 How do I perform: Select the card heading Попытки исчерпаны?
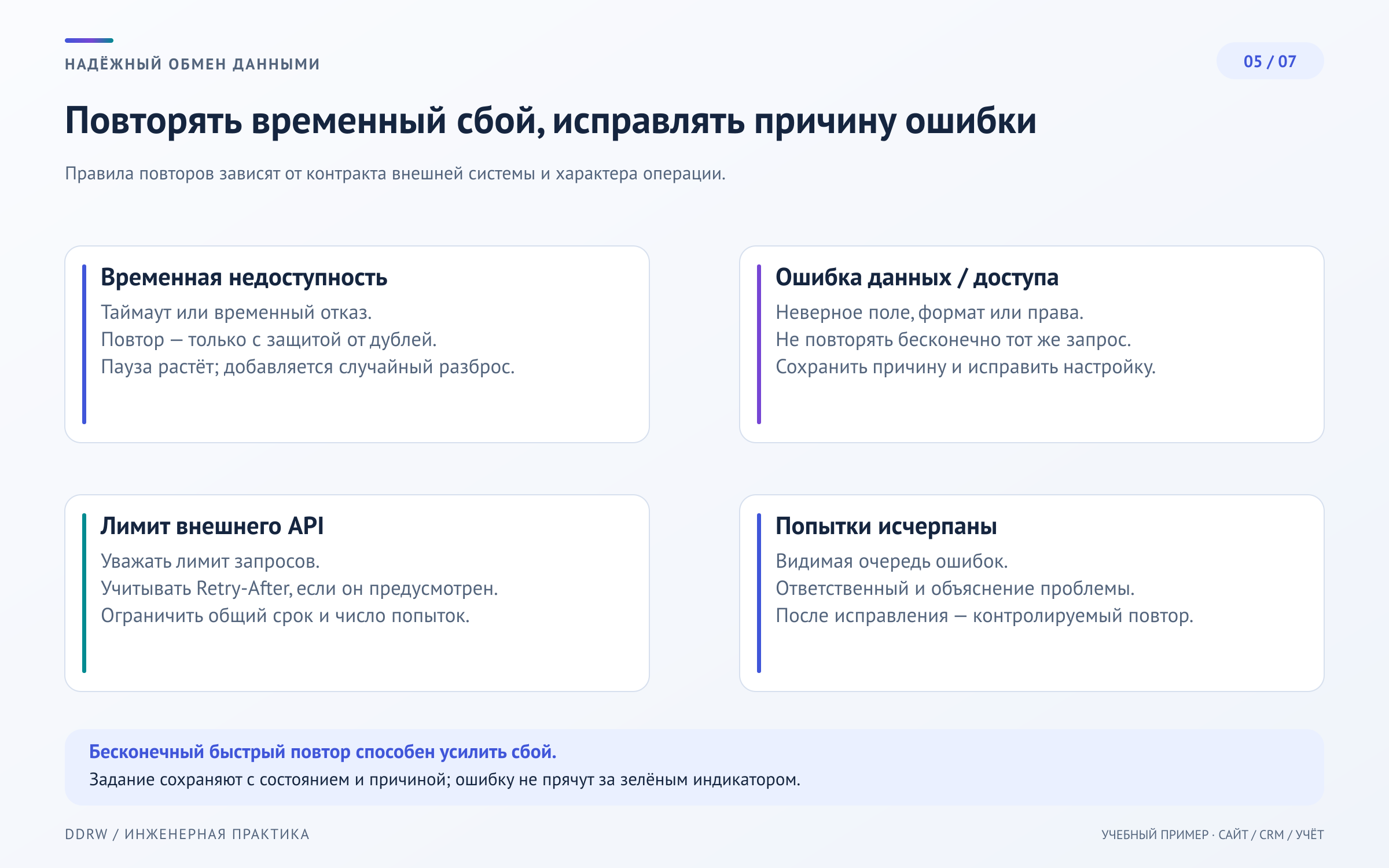click(886, 527)
